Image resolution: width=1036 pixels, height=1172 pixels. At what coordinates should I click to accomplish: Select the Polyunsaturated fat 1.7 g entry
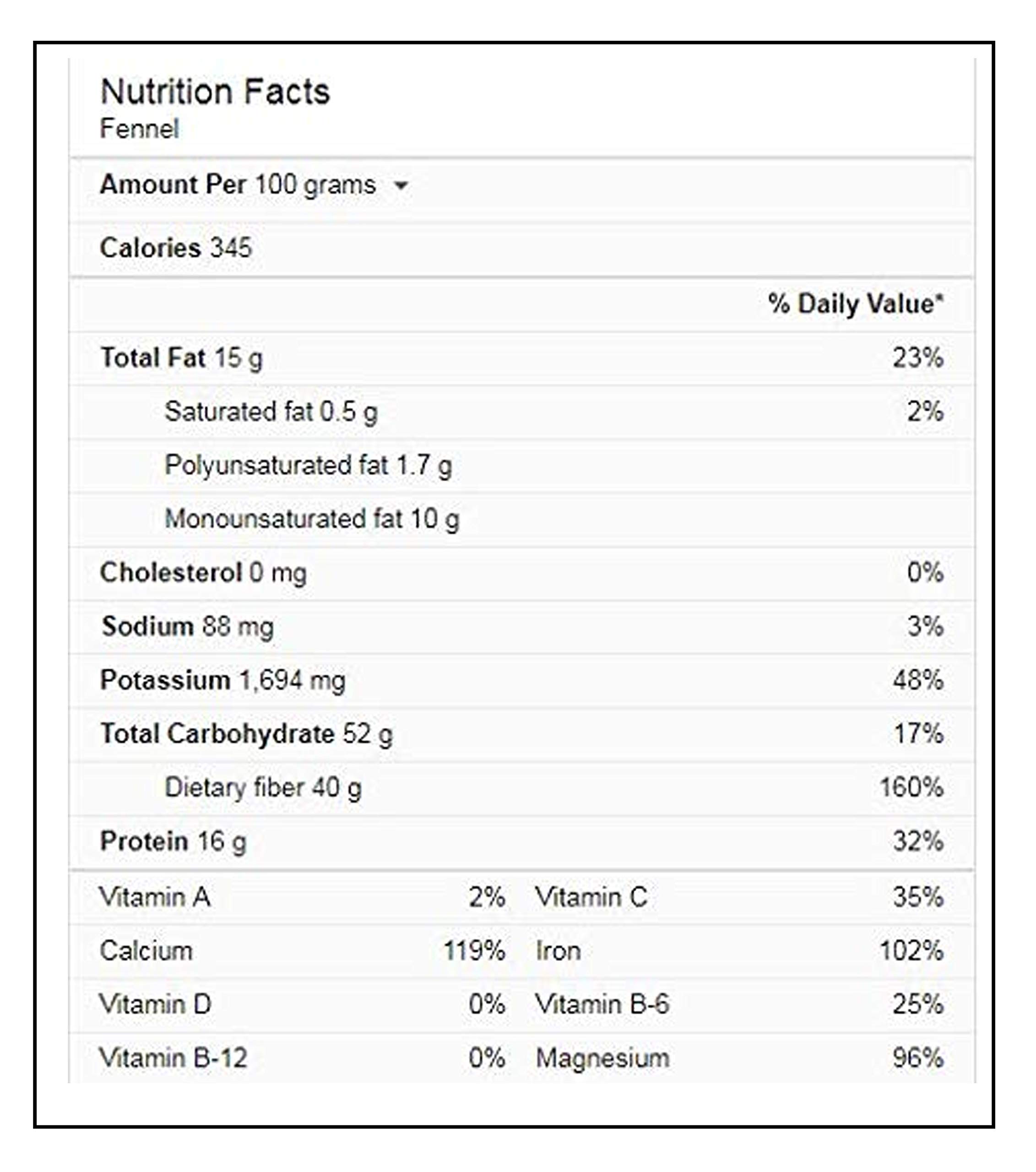pos(309,466)
